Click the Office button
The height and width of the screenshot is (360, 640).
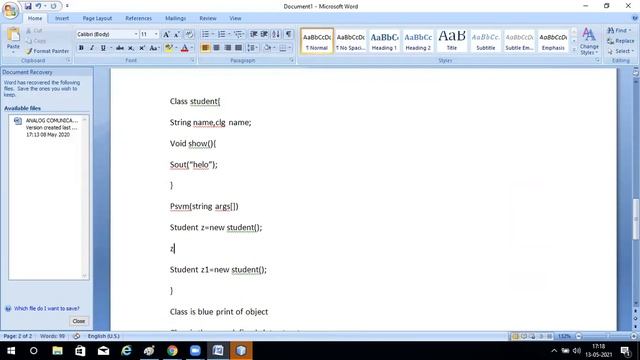10,10
